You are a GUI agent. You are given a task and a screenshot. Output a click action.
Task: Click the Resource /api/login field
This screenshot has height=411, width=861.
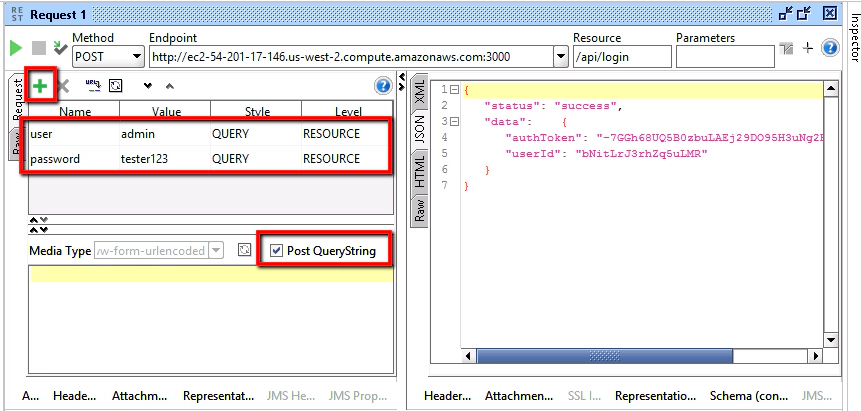pyautogui.click(x=622, y=57)
